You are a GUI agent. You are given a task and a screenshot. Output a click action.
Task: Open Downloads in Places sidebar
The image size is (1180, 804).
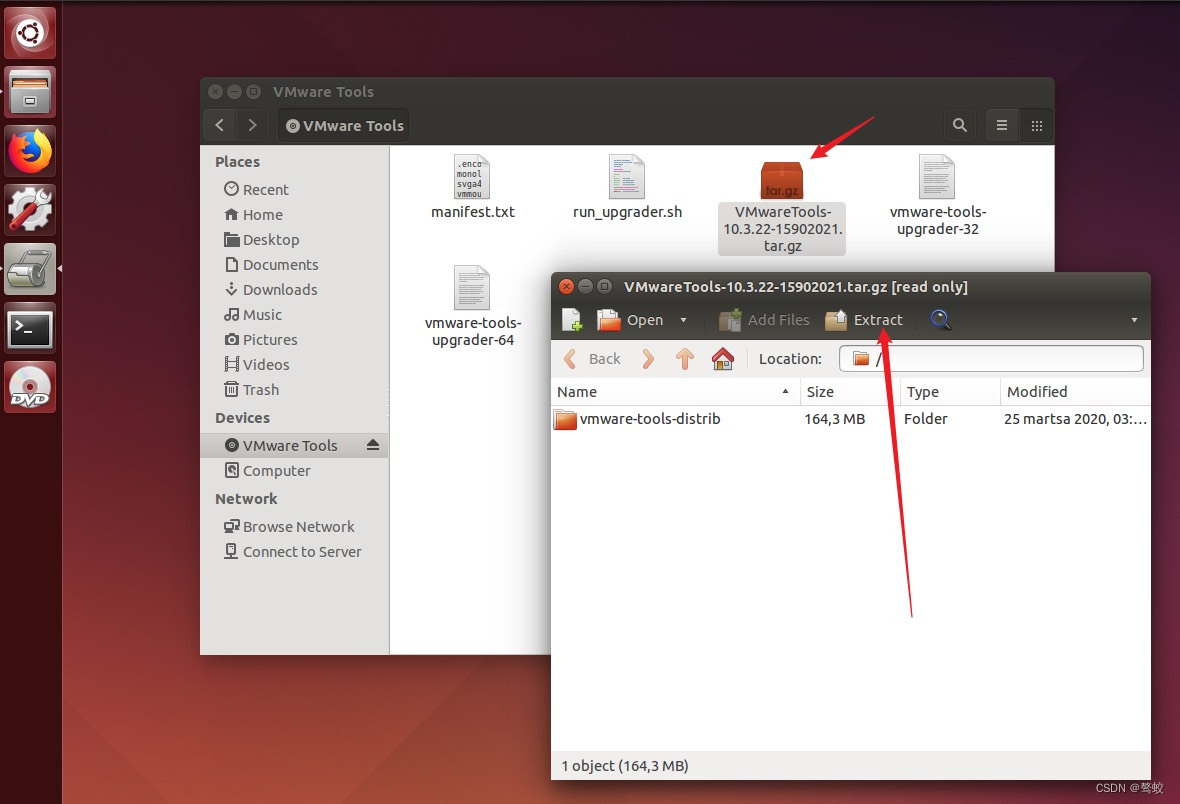[271, 289]
